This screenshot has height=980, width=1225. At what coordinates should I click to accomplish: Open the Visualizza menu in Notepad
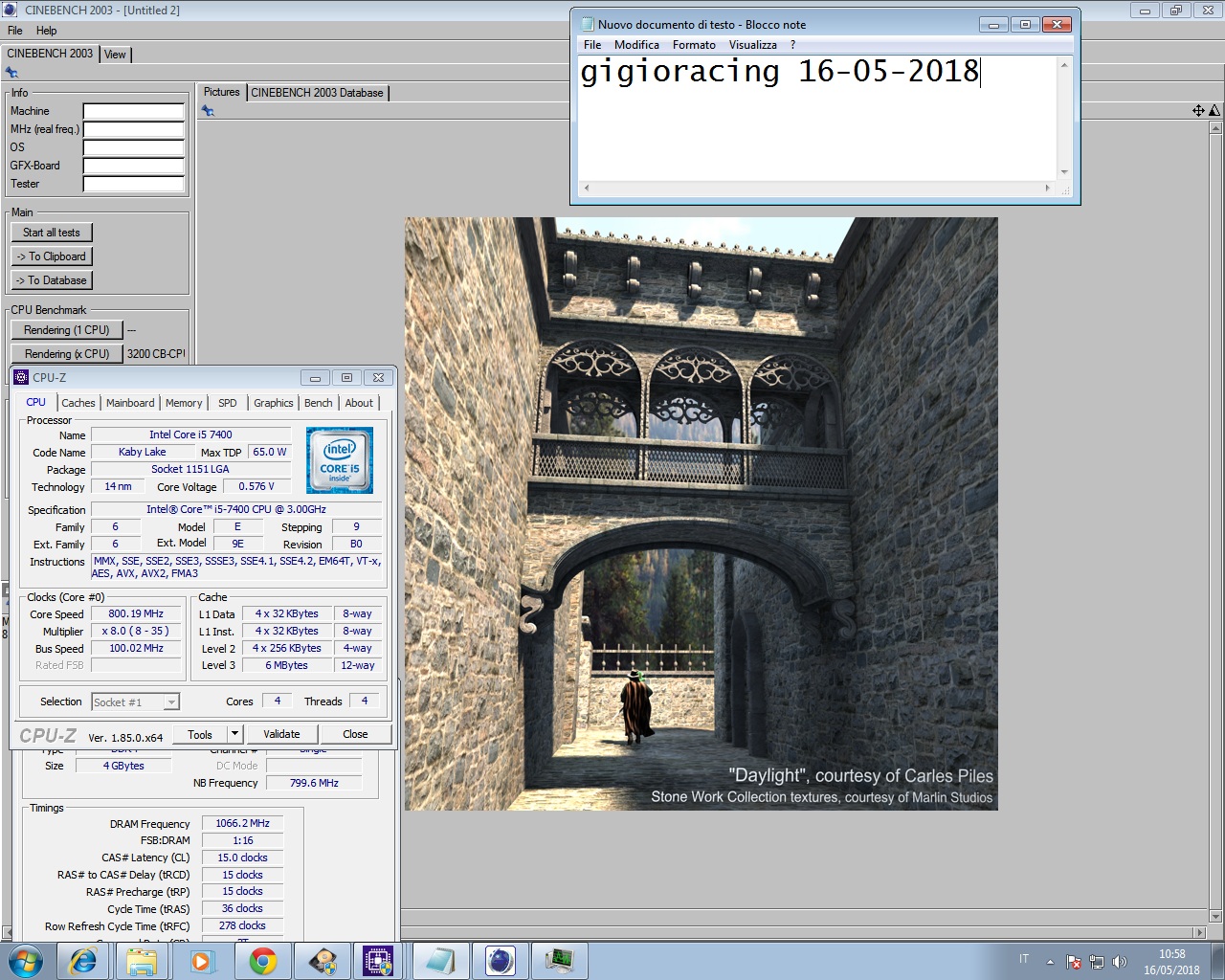click(753, 45)
